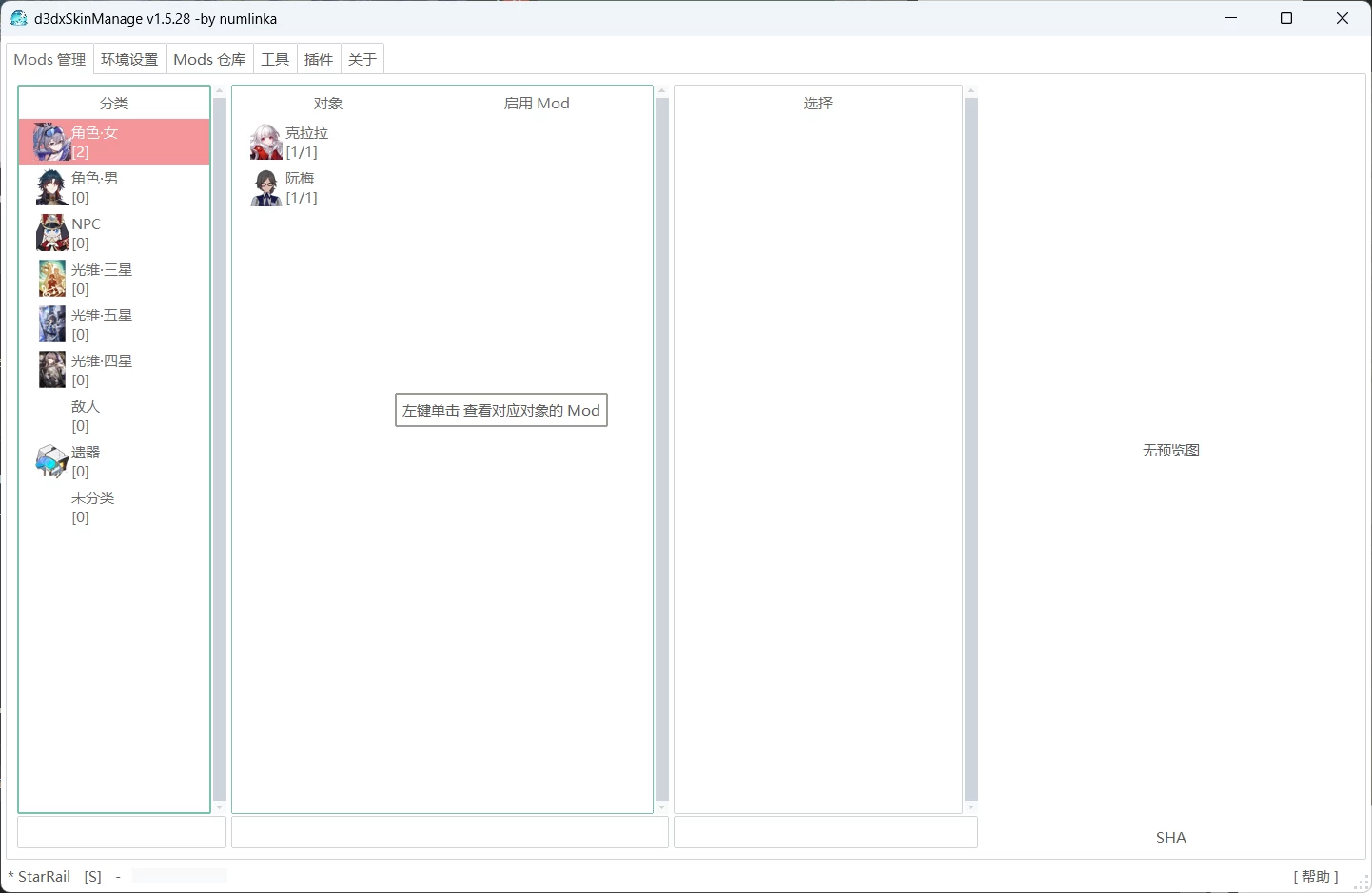Screen dimensions: 1372x893
Task: Click the 光锥·三星 category thumbnail icon
Action: pyautogui.click(x=52, y=279)
